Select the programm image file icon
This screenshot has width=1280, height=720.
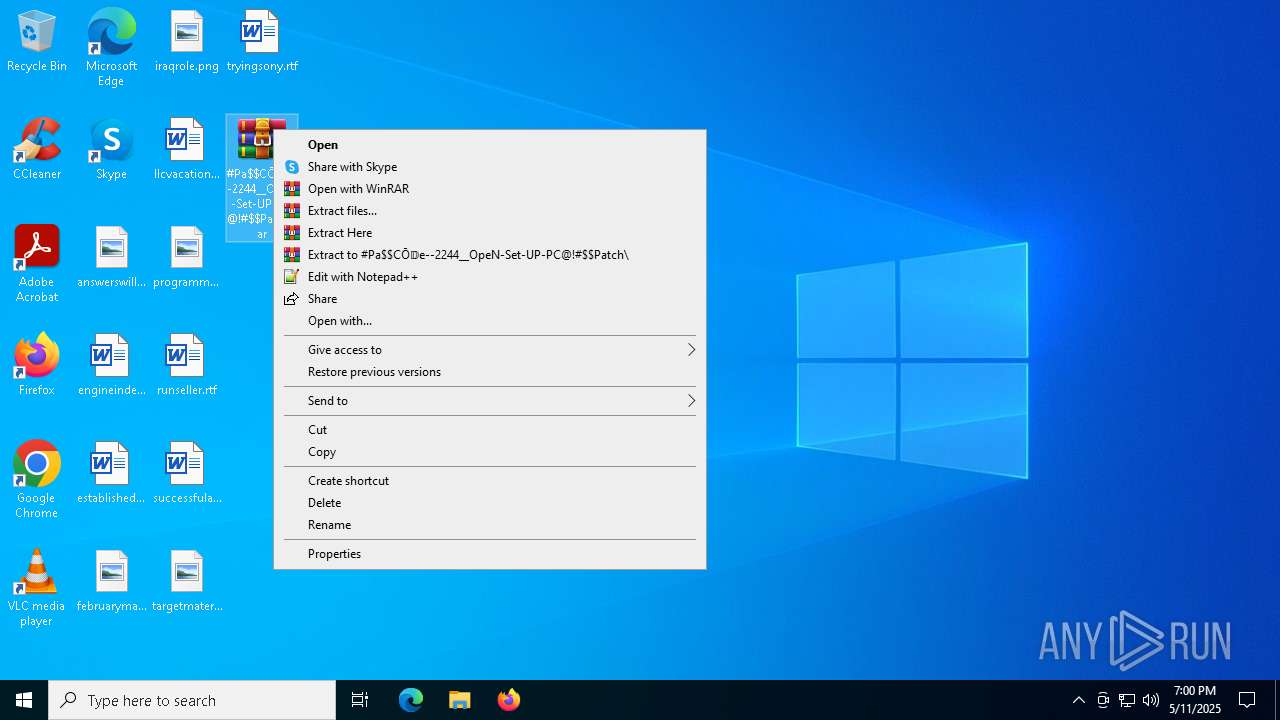tap(186, 258)
